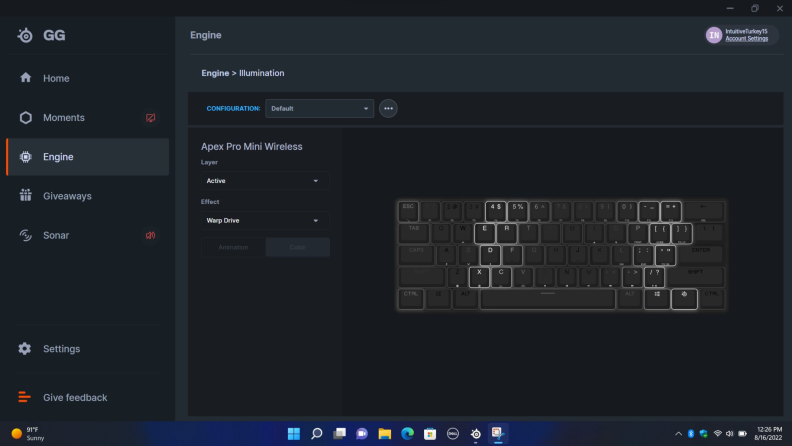Open the Configuration dropdown set to Default

pos(319,109)
